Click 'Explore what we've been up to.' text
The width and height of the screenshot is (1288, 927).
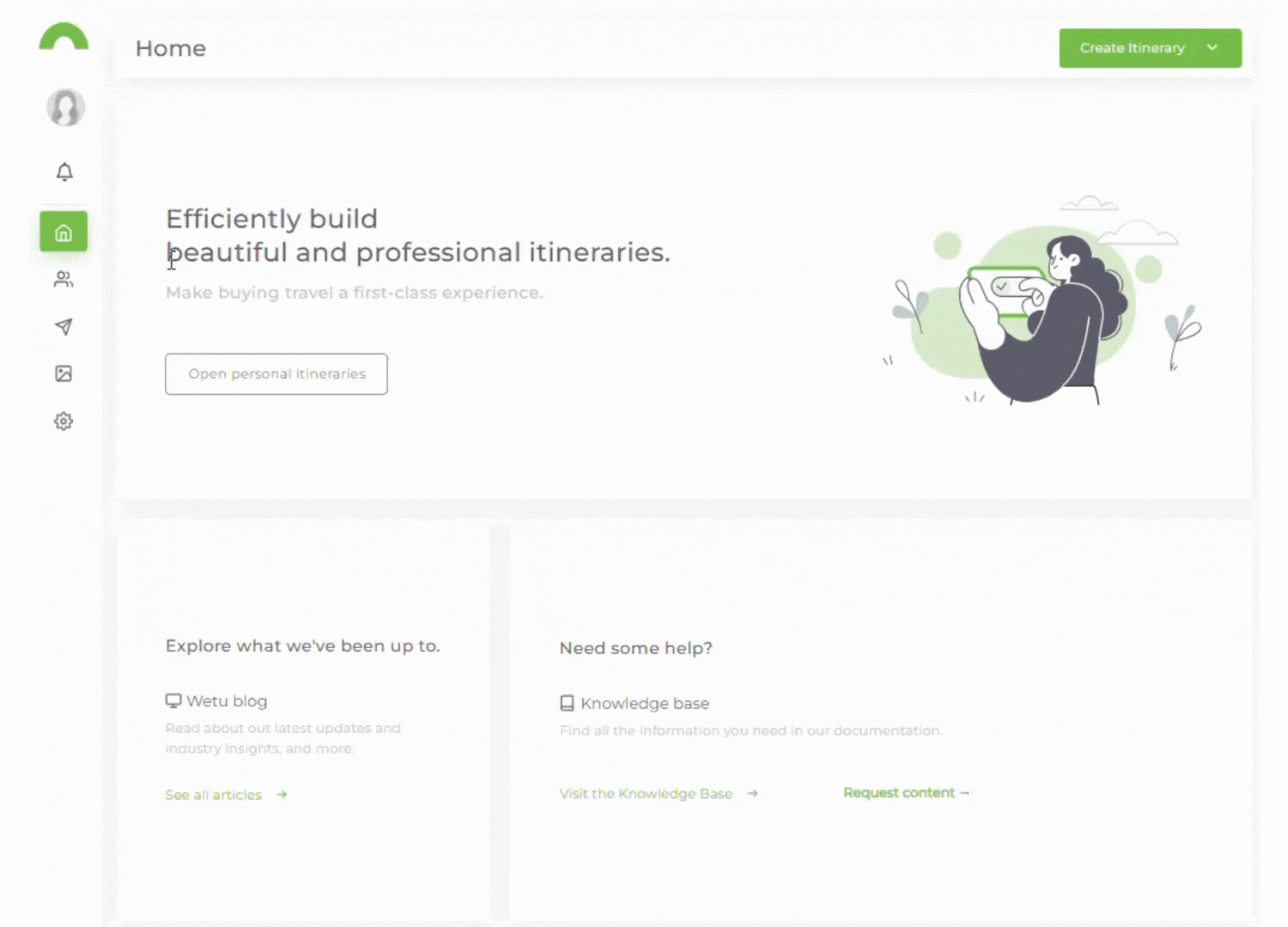point(302,646)
